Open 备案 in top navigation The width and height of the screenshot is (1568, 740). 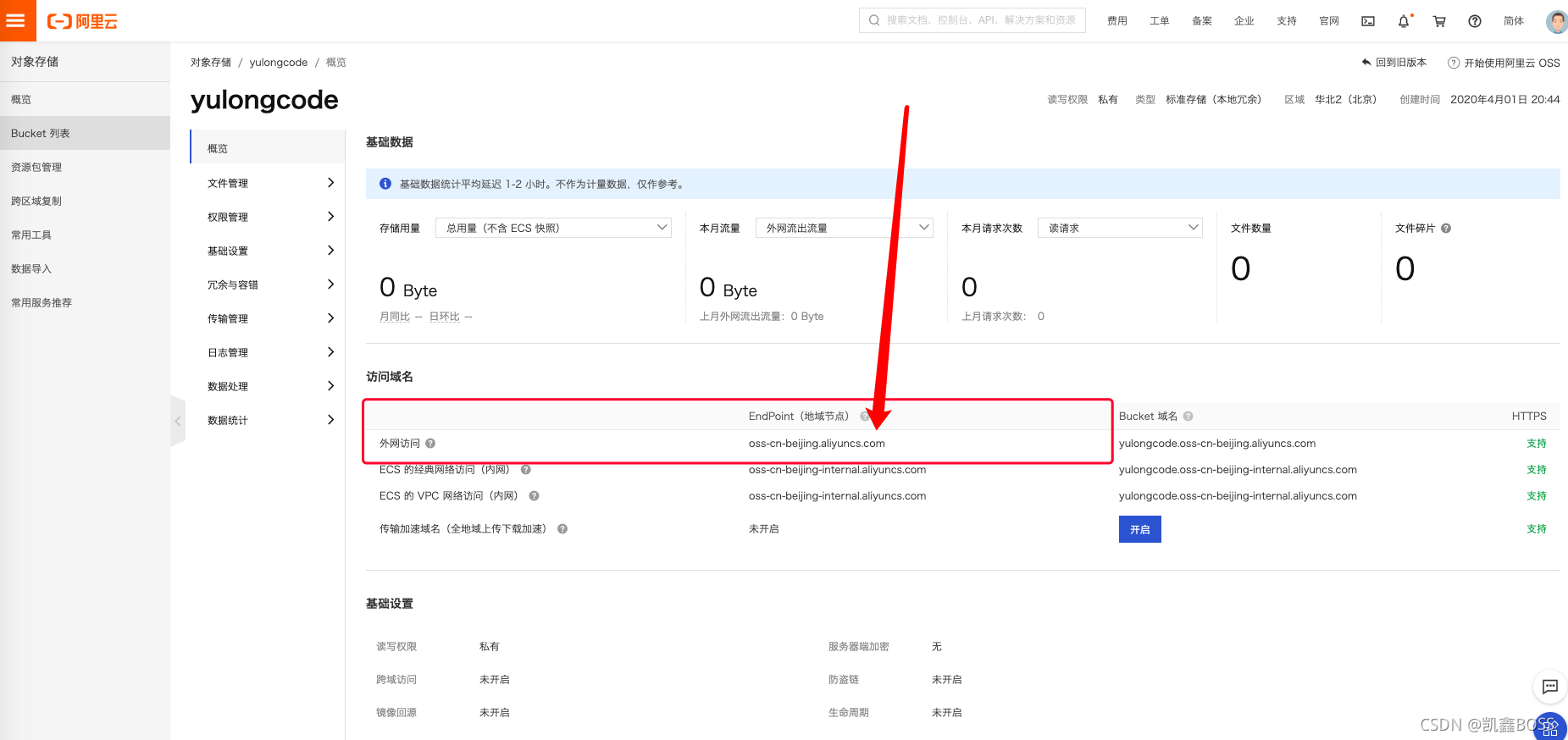[1201, 21]
